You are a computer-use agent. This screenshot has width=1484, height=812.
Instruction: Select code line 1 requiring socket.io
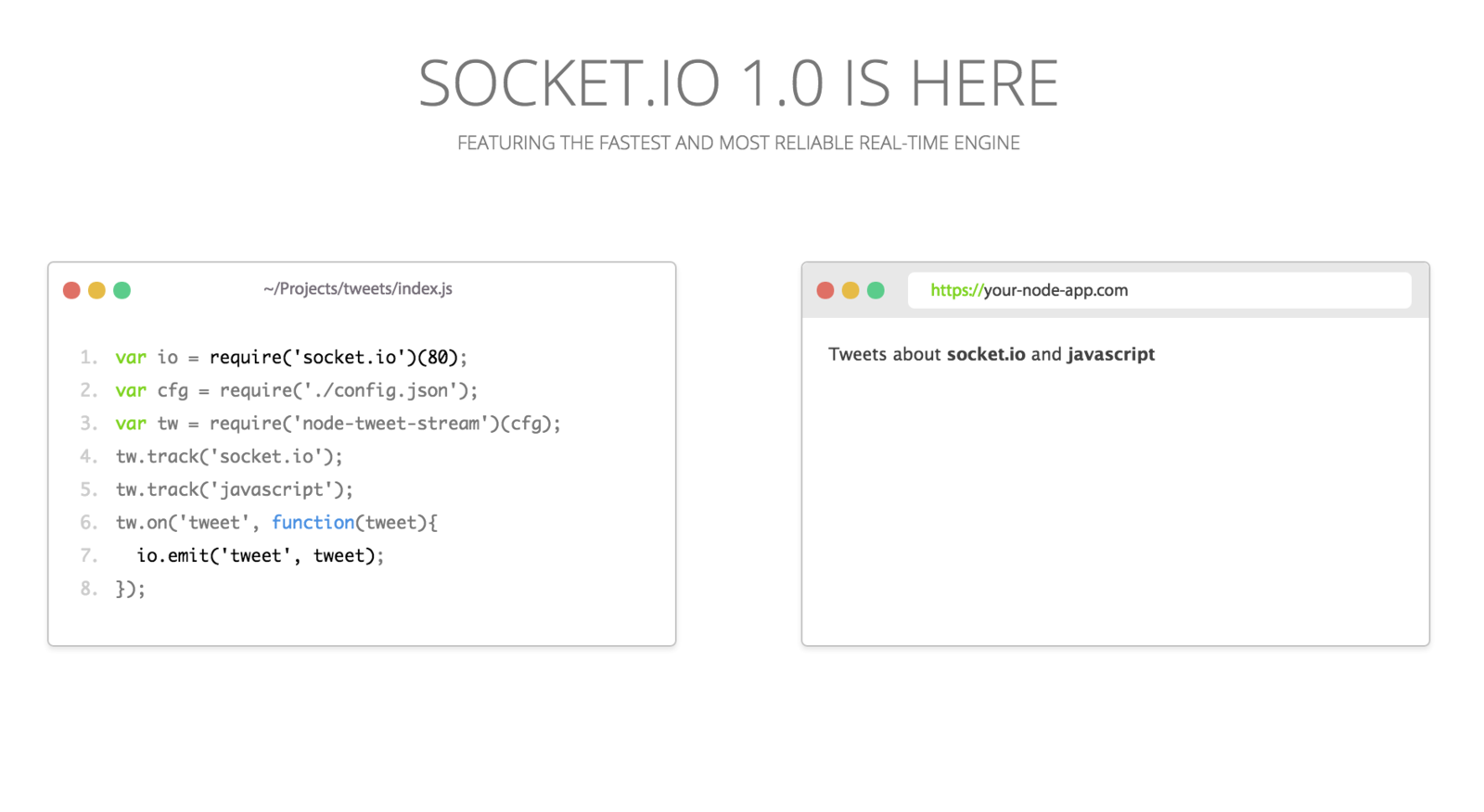(x=291, y=357)
